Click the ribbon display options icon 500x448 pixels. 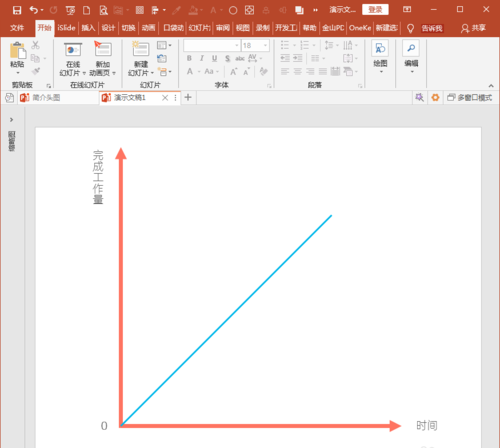[x=407, y=9]
